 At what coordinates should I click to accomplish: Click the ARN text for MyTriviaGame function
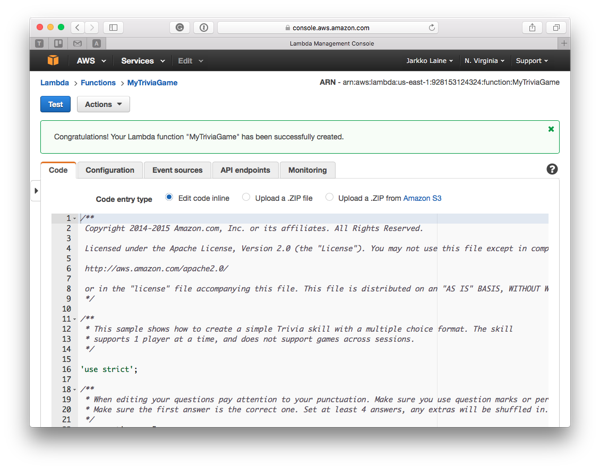coord(440,82)
